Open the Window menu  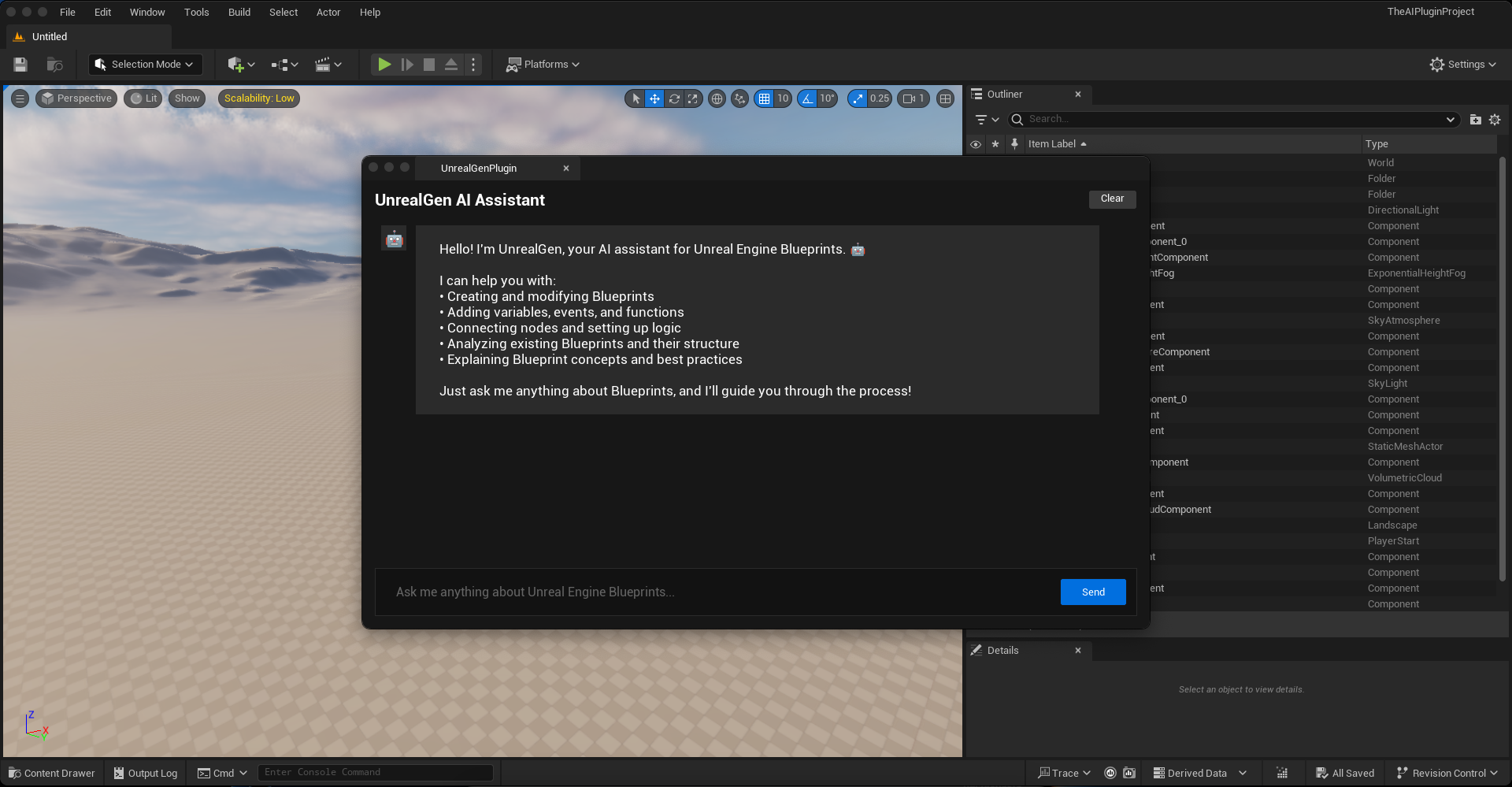point(147,12)
